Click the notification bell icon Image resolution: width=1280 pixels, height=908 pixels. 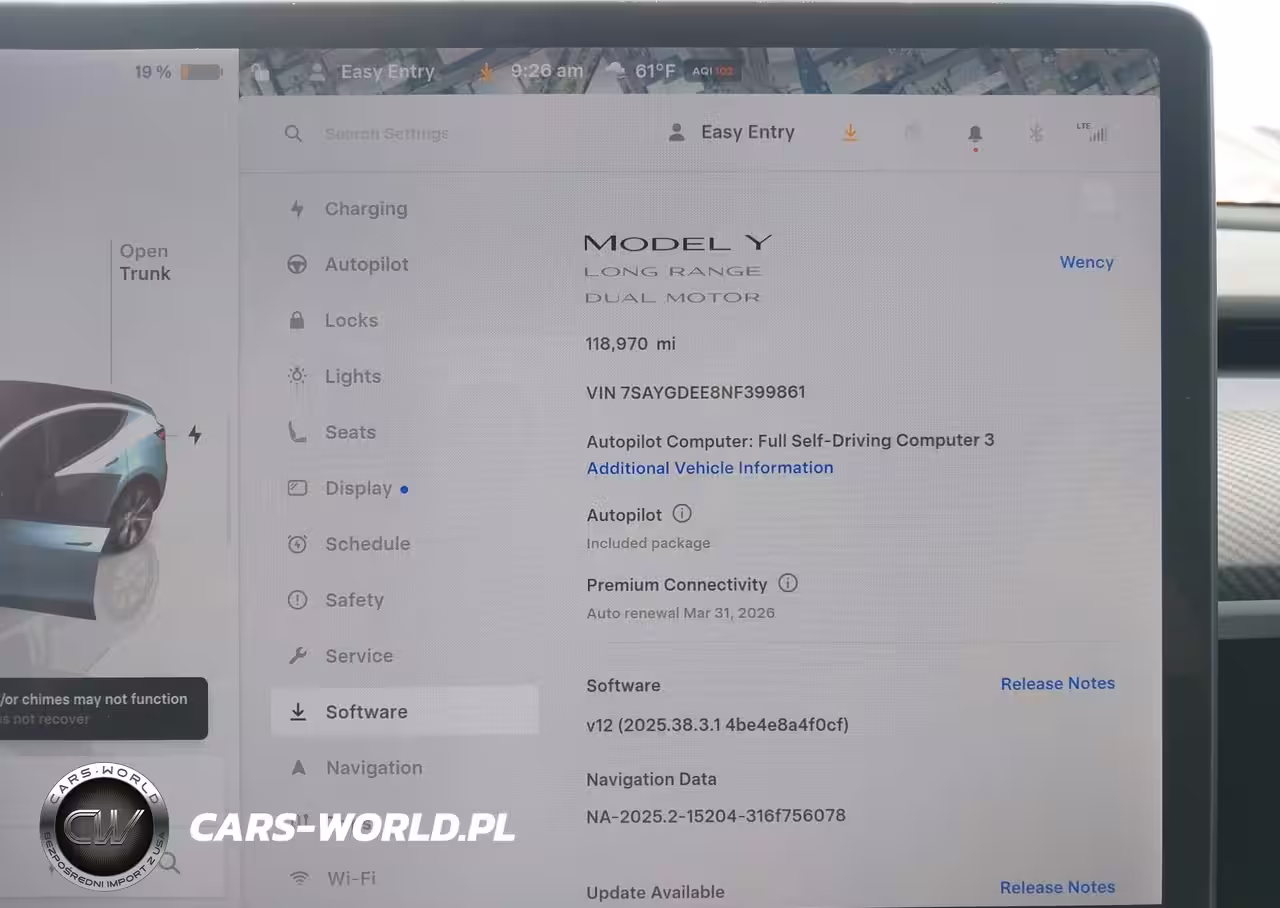coord(975,133)
